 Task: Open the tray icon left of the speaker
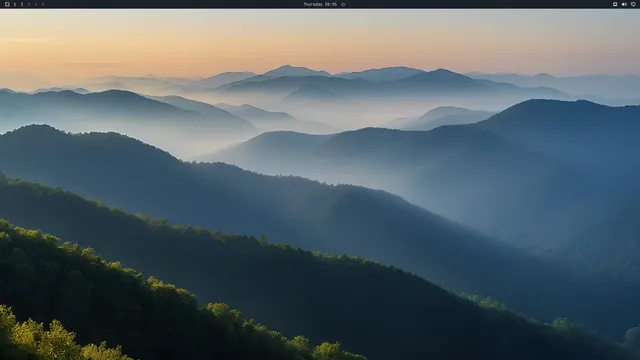click(615, 4)
